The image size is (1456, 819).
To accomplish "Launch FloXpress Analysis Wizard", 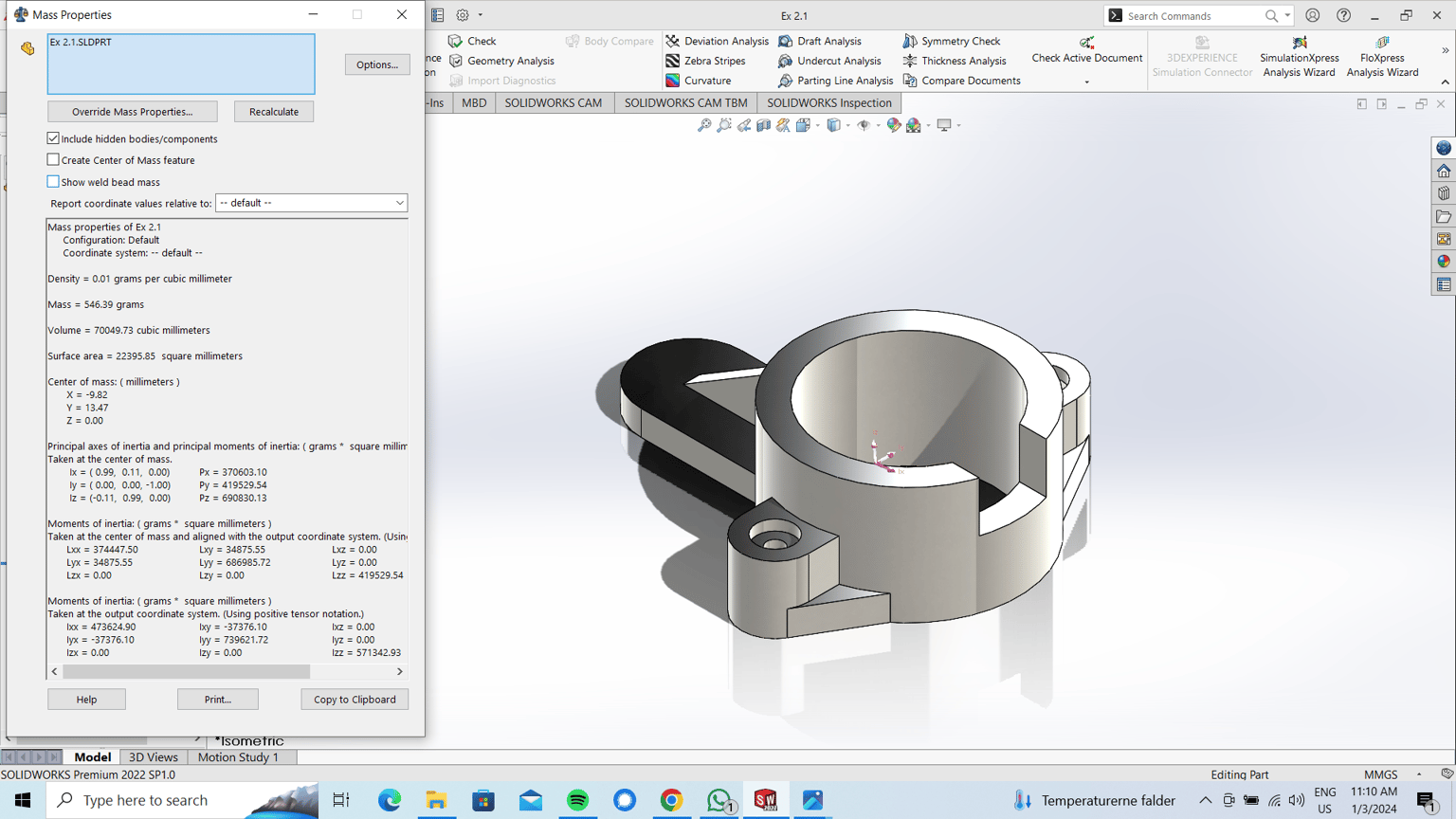I will (x=1383, y=57).
